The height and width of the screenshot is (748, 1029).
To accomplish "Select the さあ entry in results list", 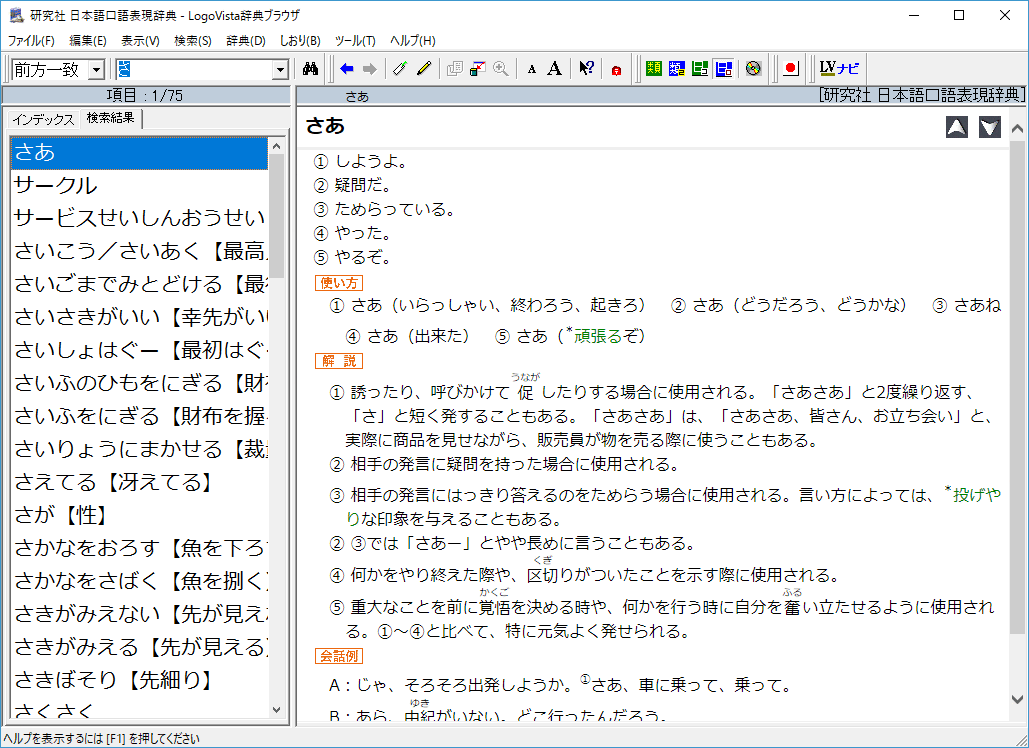I will (x=139, y=153).
